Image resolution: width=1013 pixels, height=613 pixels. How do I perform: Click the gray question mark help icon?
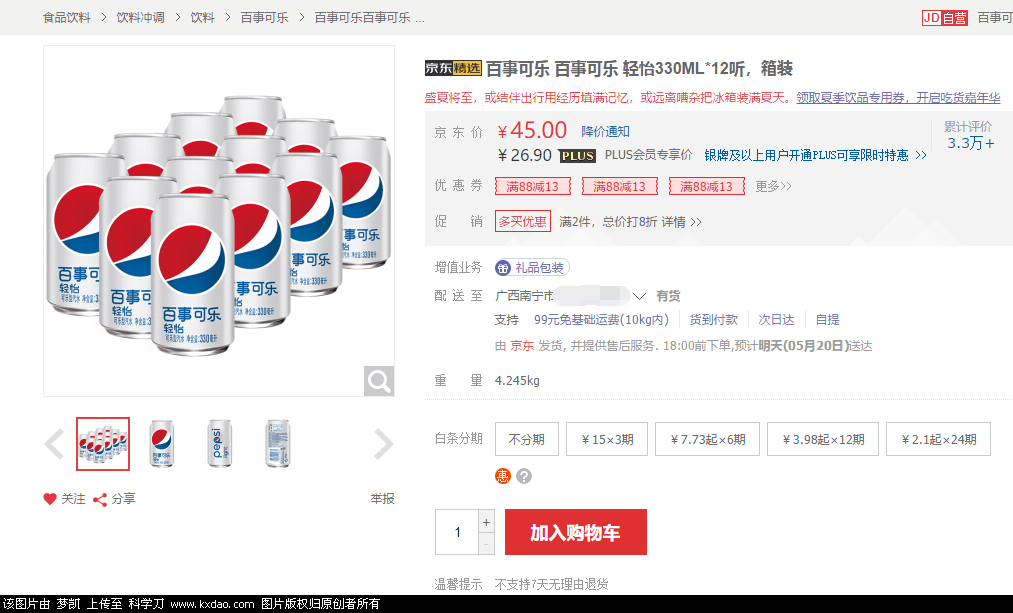coord(524,476)
